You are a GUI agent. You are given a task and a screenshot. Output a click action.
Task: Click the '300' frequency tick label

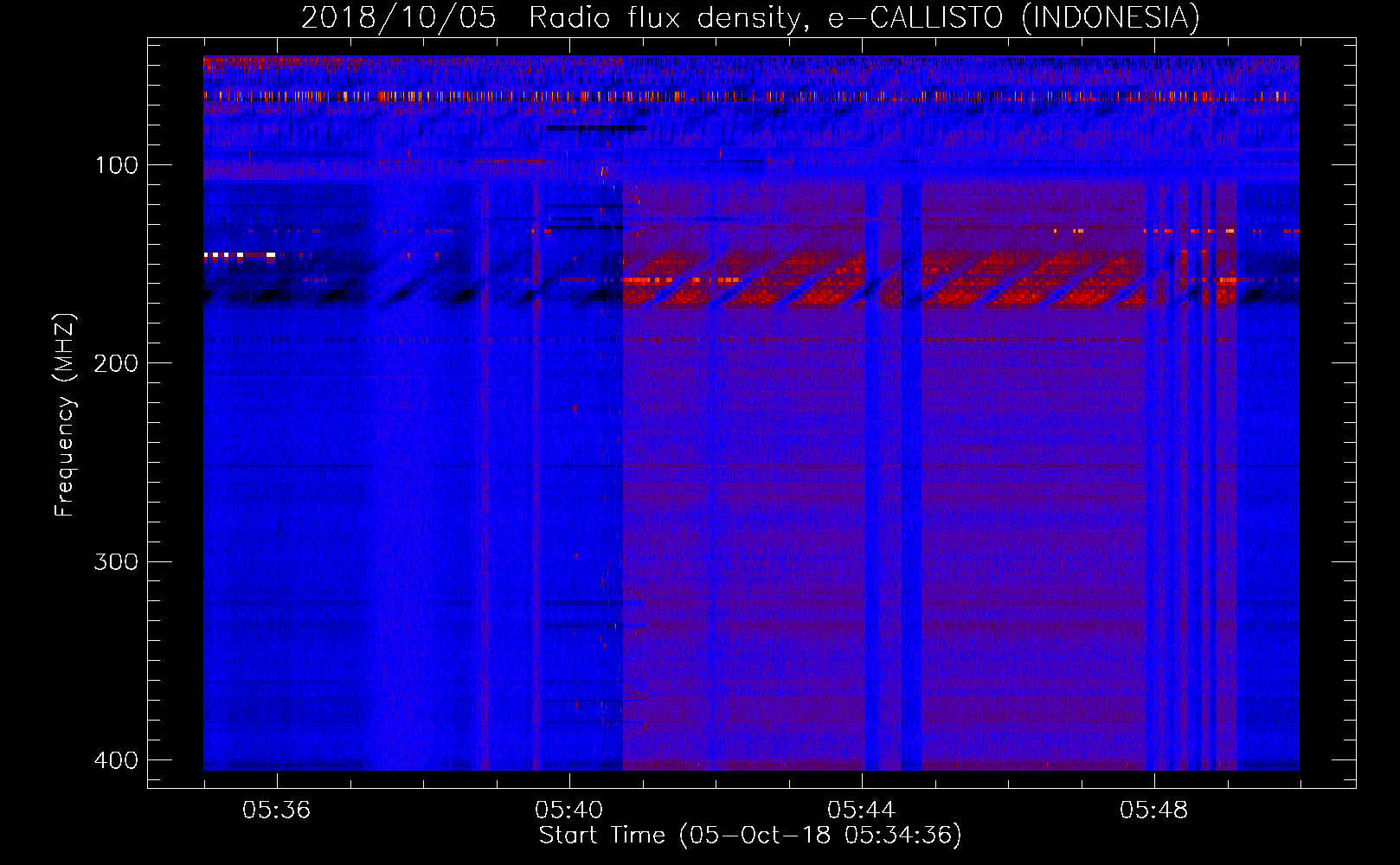(116, 562)
